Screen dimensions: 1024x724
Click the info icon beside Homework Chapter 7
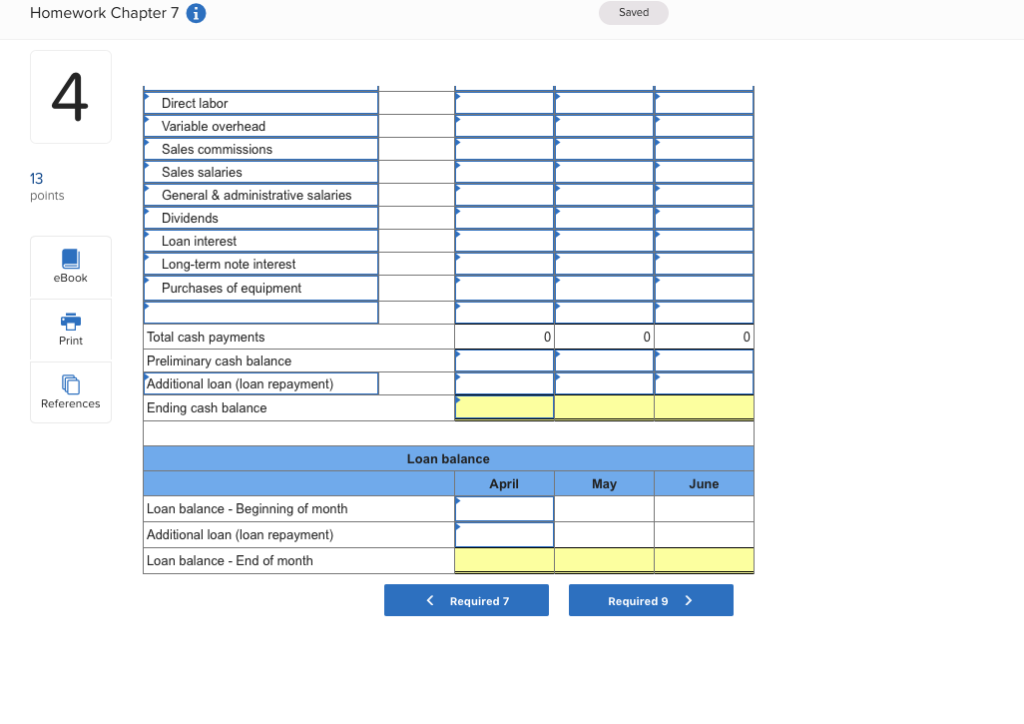pyautogui.click(x=196, y=13)
